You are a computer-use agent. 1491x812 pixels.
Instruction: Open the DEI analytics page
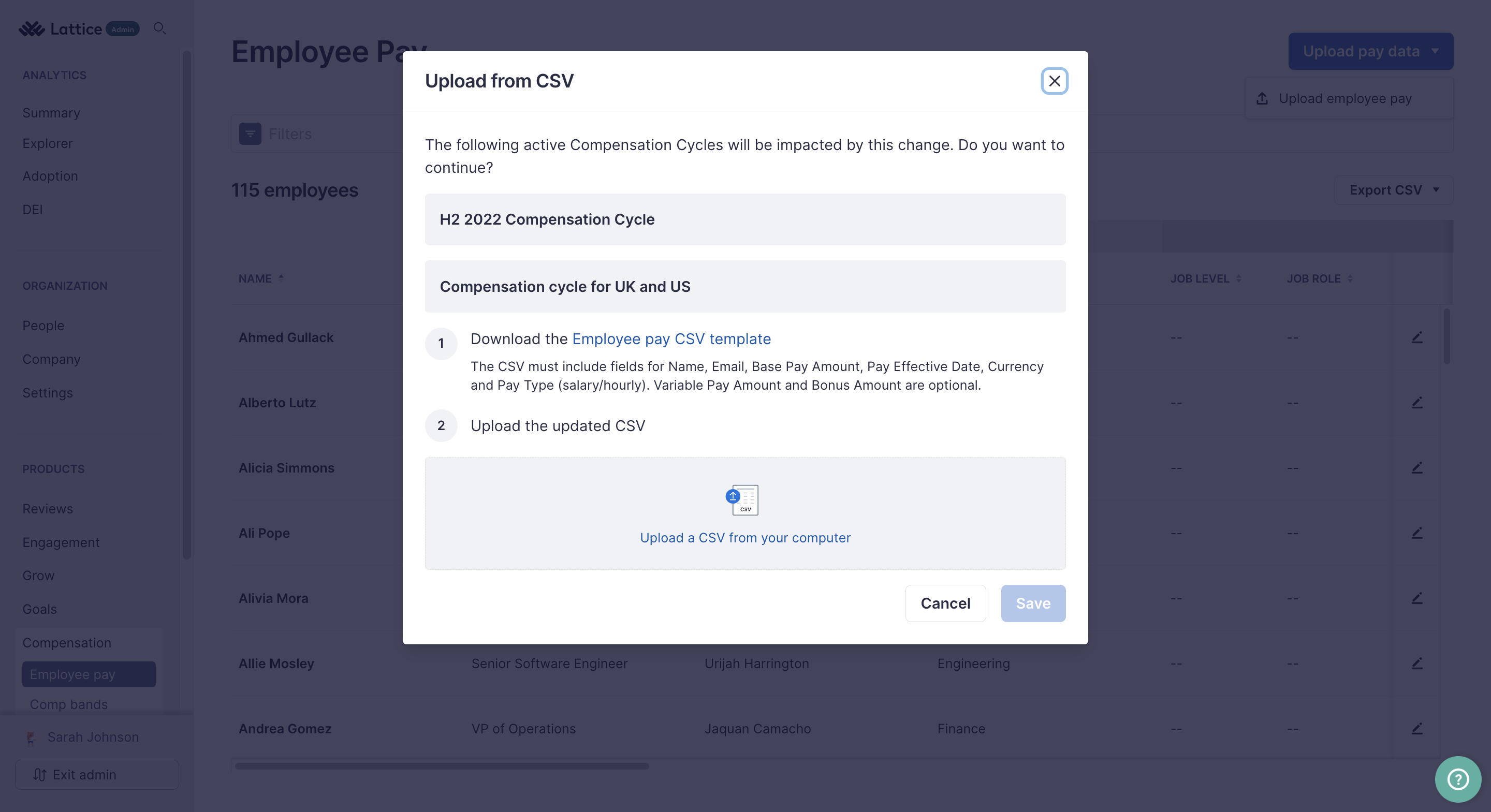tap(33, 210)
